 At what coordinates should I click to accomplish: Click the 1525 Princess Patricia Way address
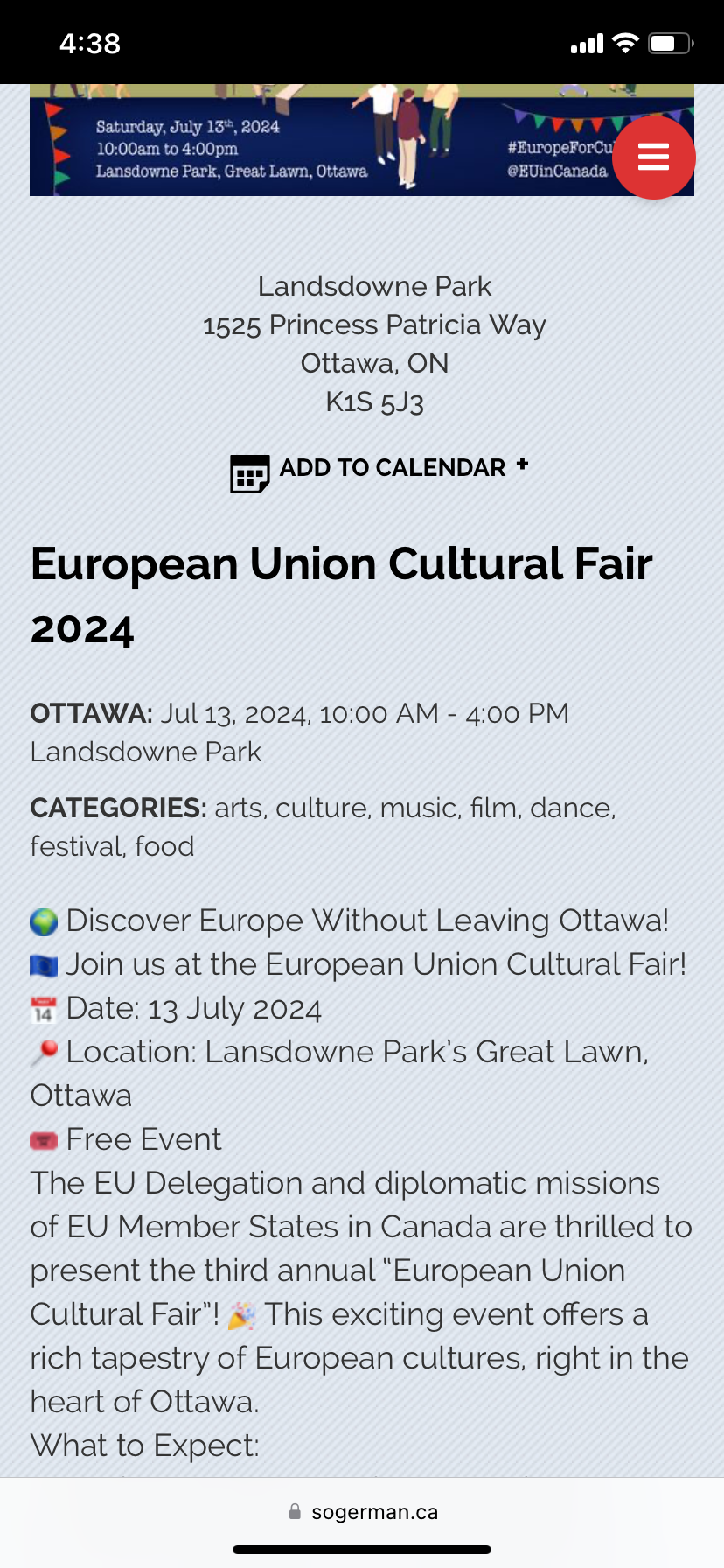374,325
